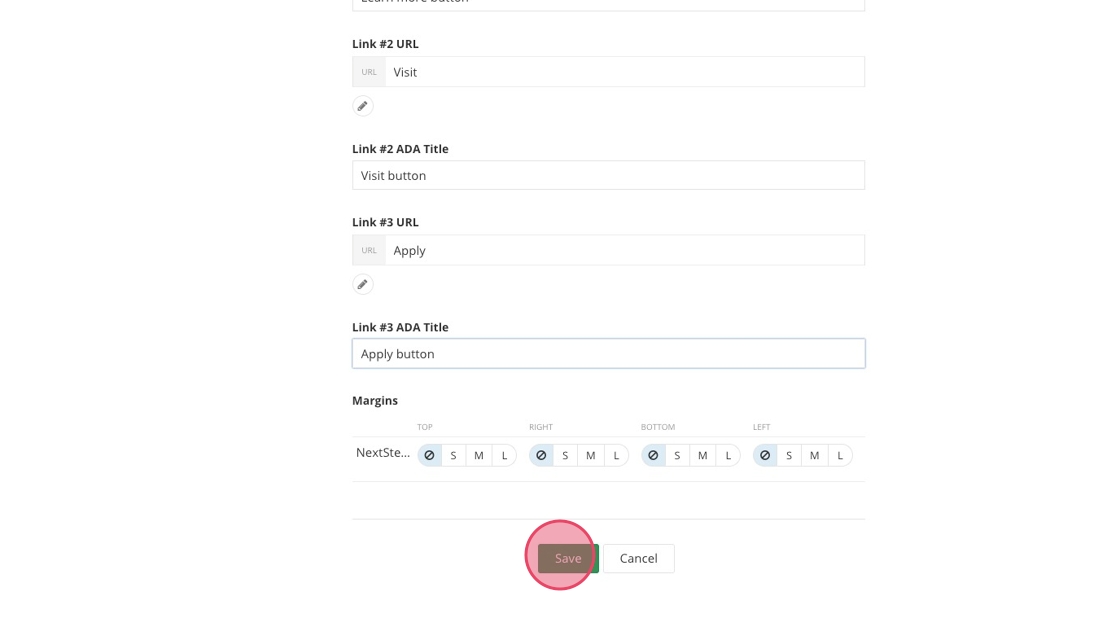Set top margin to L
This screenshot has height=627, width=1120.
coord(504,455)
